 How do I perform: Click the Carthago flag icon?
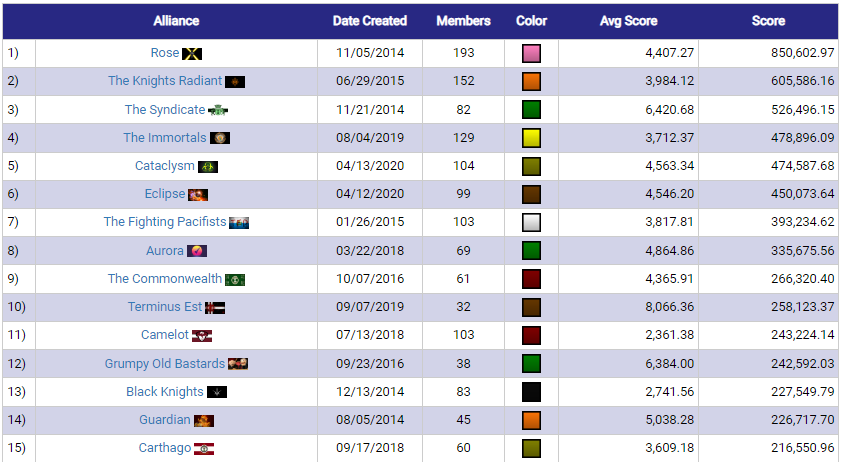(204, 449)
